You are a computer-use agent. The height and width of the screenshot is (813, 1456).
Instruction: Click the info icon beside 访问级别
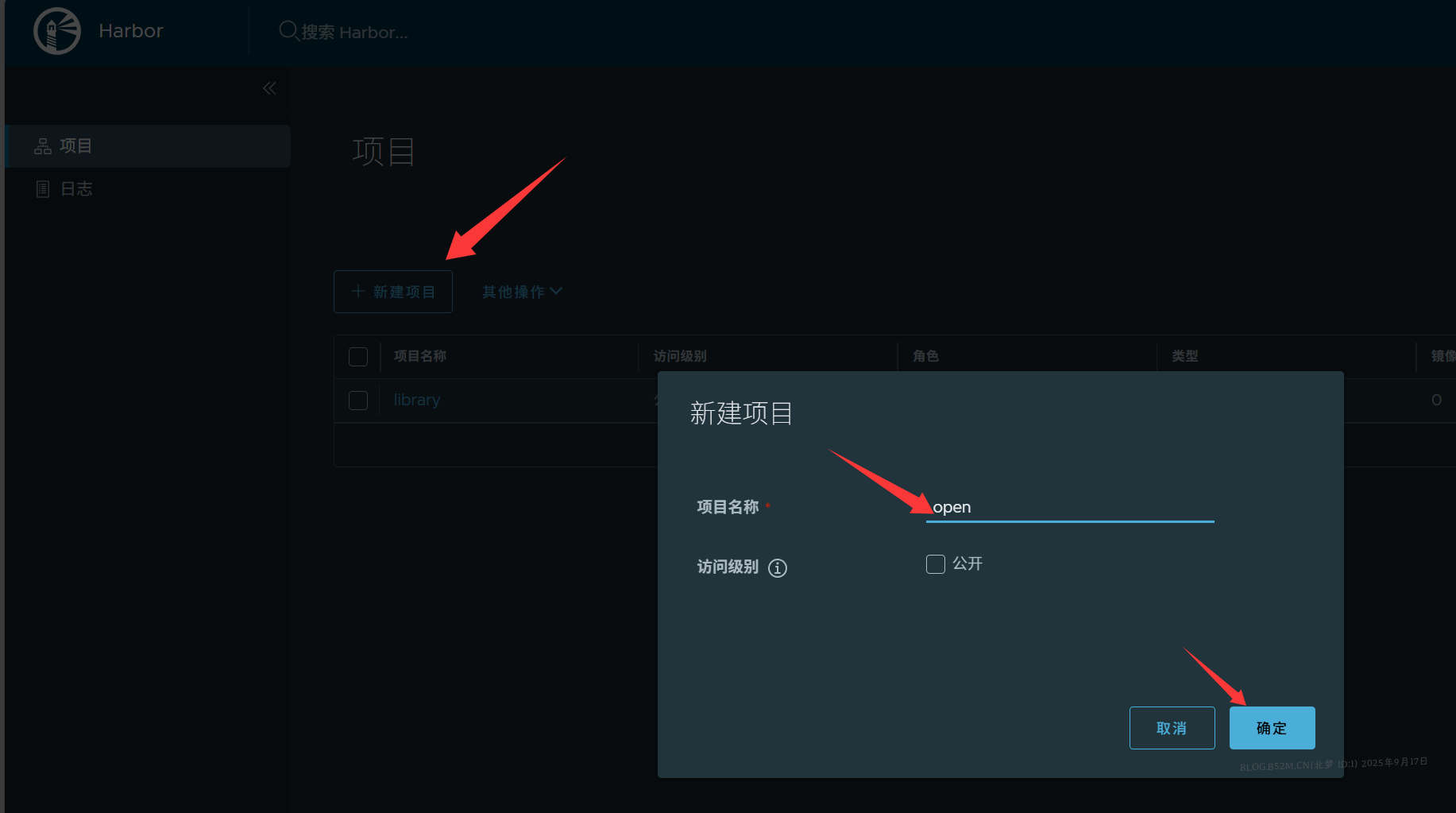click(x=778, y=568)
